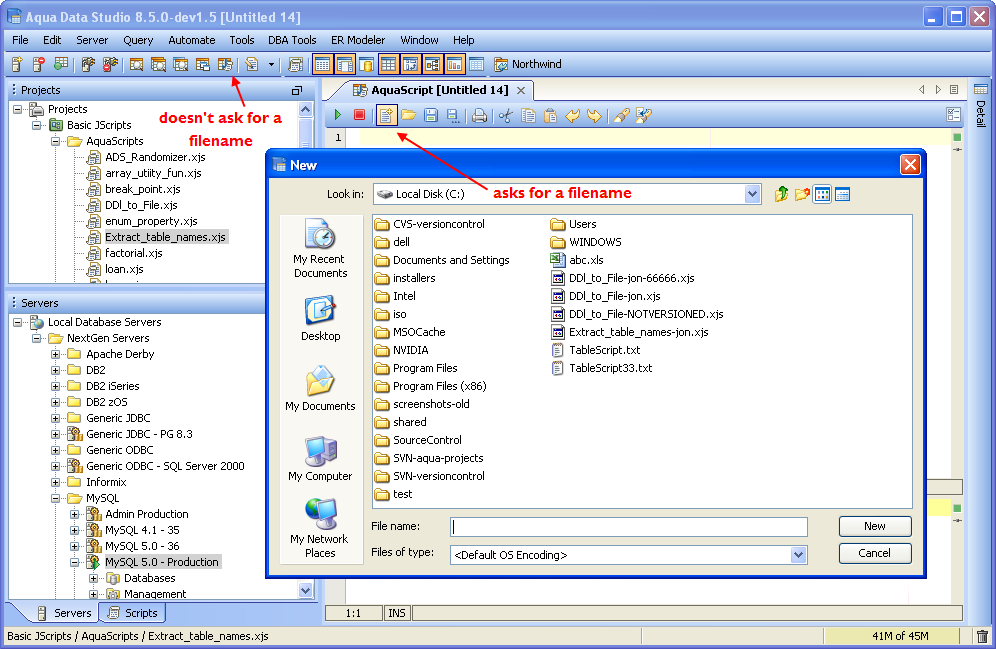Click the Cut scissors icon
996x649 pixels.
(x=506, y=115)
